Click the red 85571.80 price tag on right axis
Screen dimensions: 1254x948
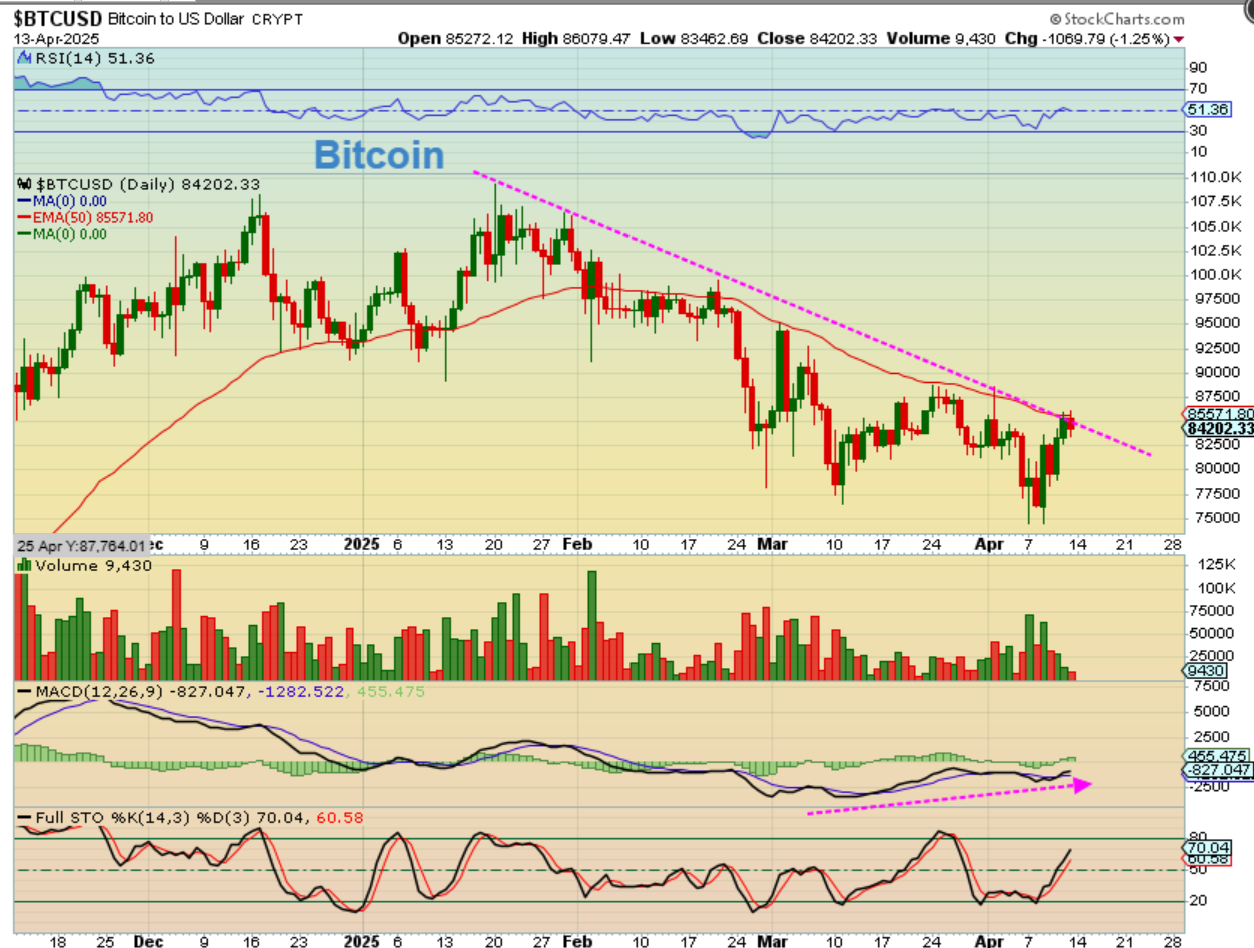[1220, 413]
